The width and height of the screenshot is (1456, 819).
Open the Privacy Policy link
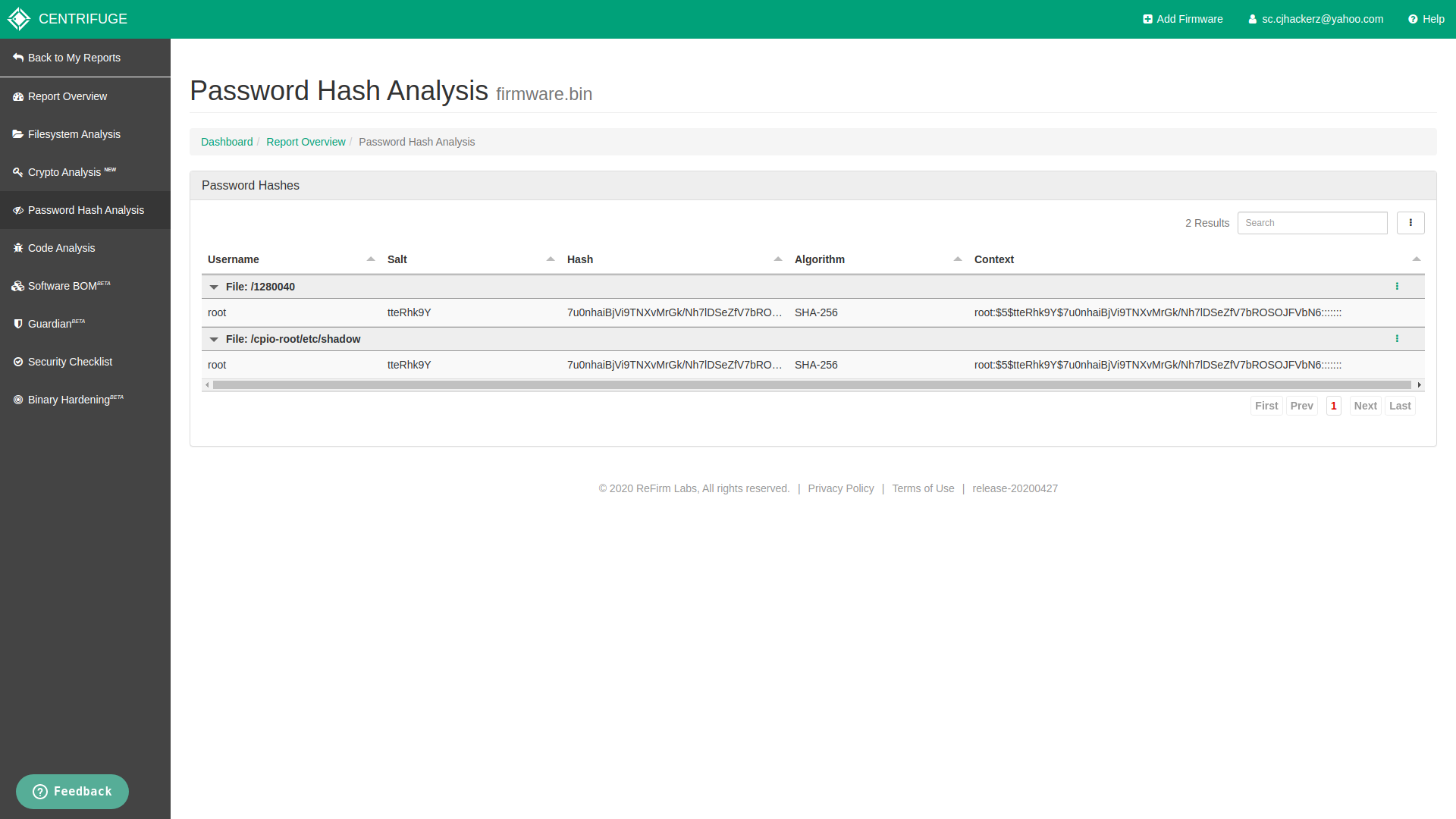click(840, 488)
